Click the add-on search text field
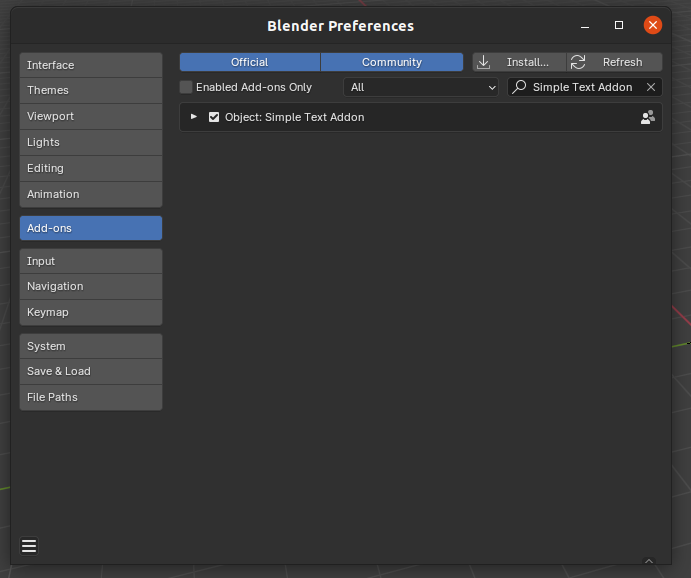 (x=582, y=87)
